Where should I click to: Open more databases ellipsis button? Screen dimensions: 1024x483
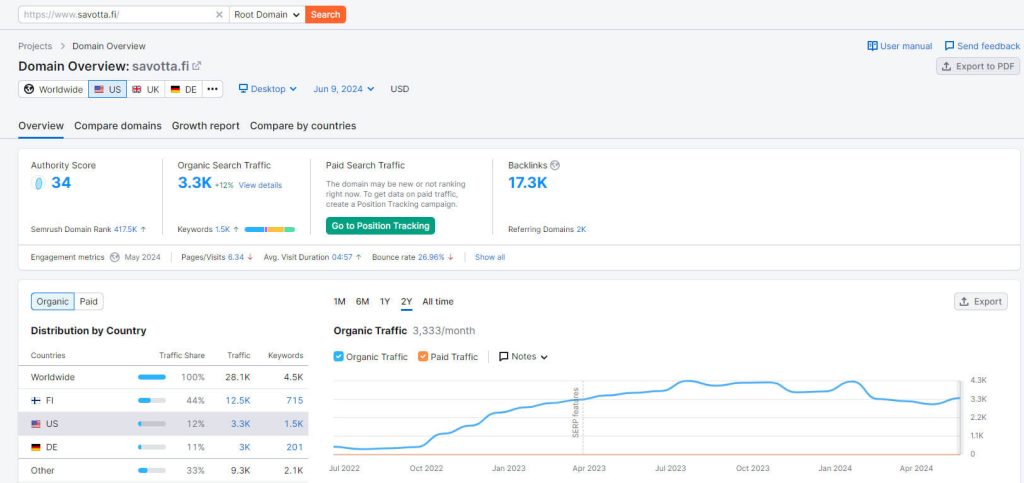(x=212, y=89)
